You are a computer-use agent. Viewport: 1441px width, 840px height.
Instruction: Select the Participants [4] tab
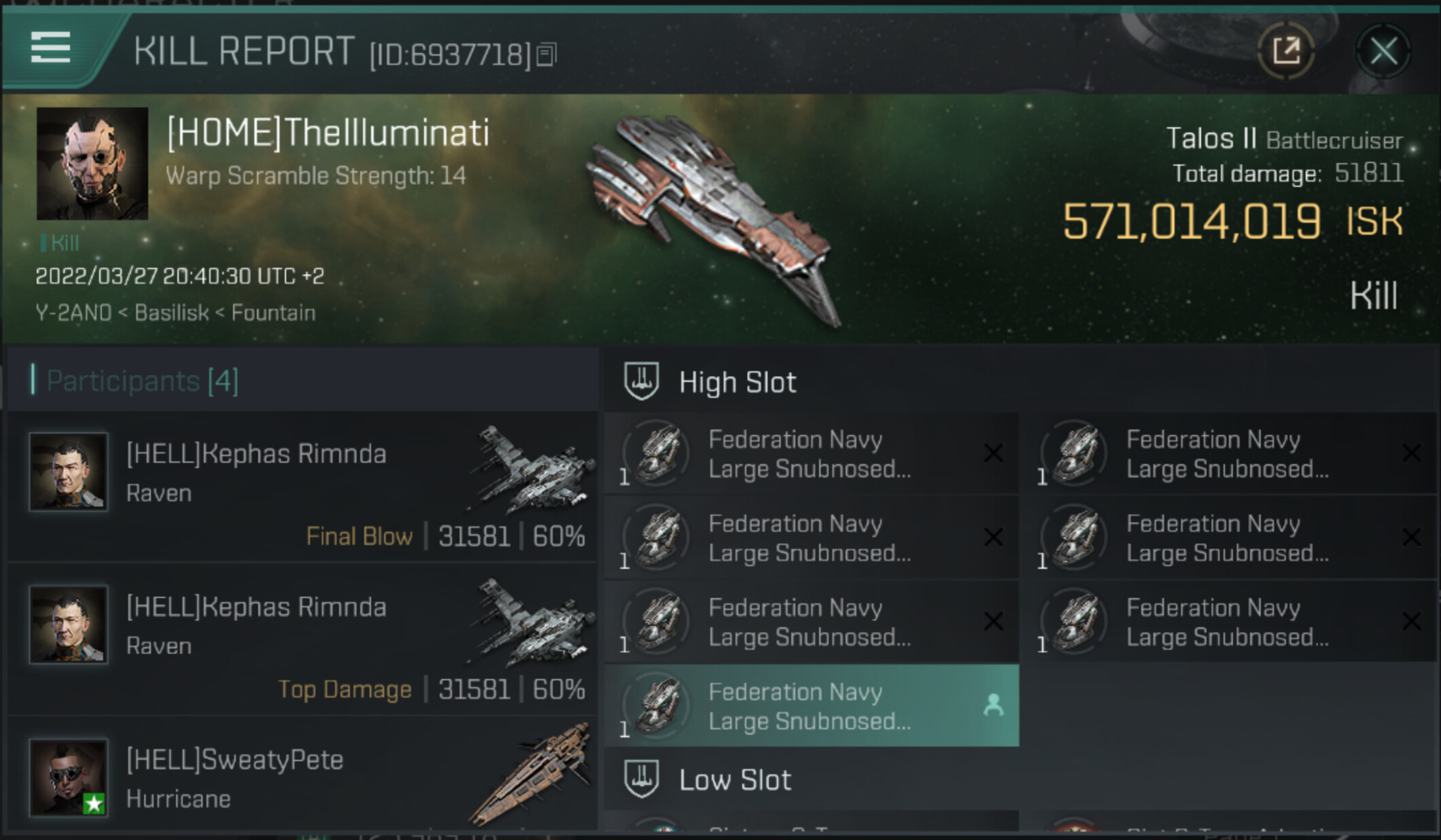coord(143,381)
